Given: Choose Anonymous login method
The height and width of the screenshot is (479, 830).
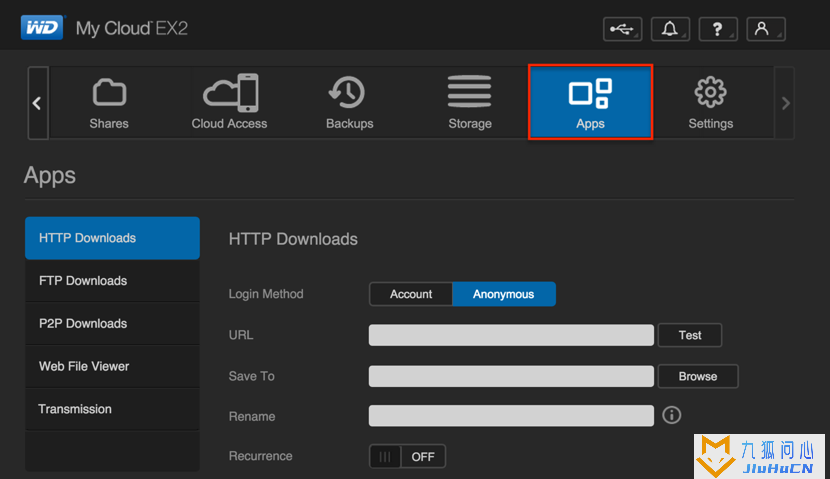Looking at the screenshot, I should [503, 294].
